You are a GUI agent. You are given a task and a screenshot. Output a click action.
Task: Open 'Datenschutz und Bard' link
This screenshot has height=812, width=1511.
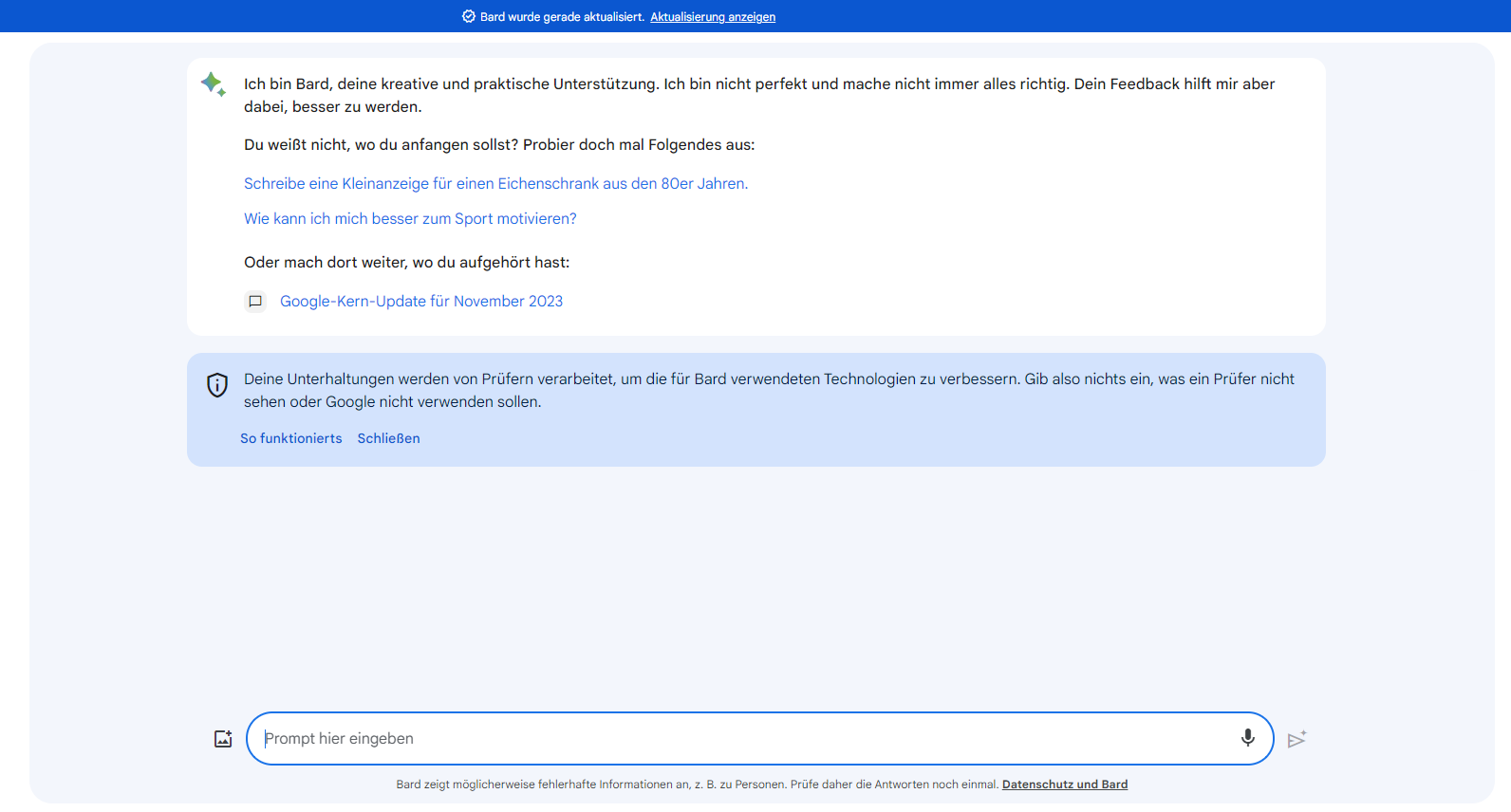point(1065,784)
